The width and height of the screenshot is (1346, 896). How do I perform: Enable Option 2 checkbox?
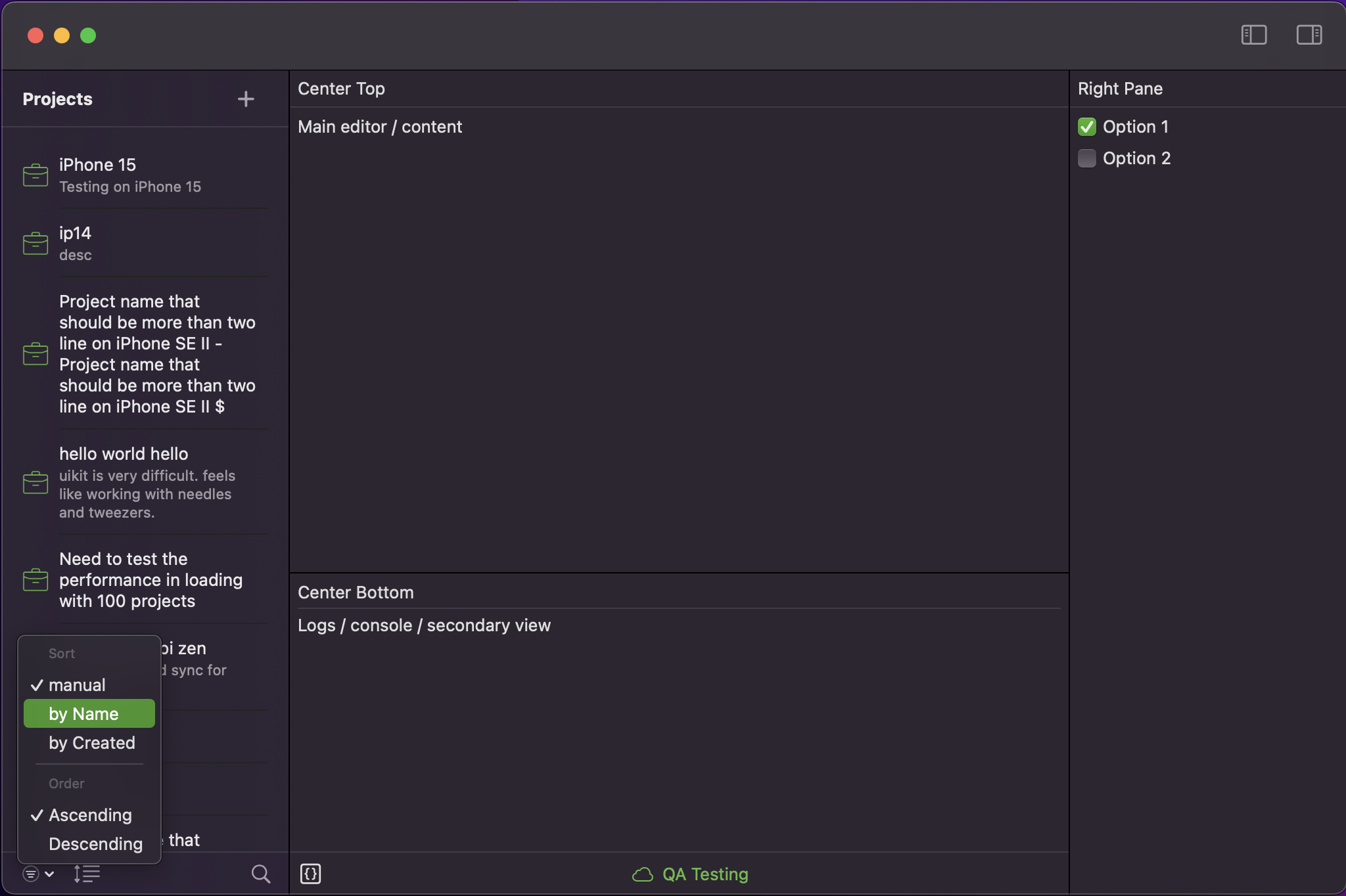1087,158
